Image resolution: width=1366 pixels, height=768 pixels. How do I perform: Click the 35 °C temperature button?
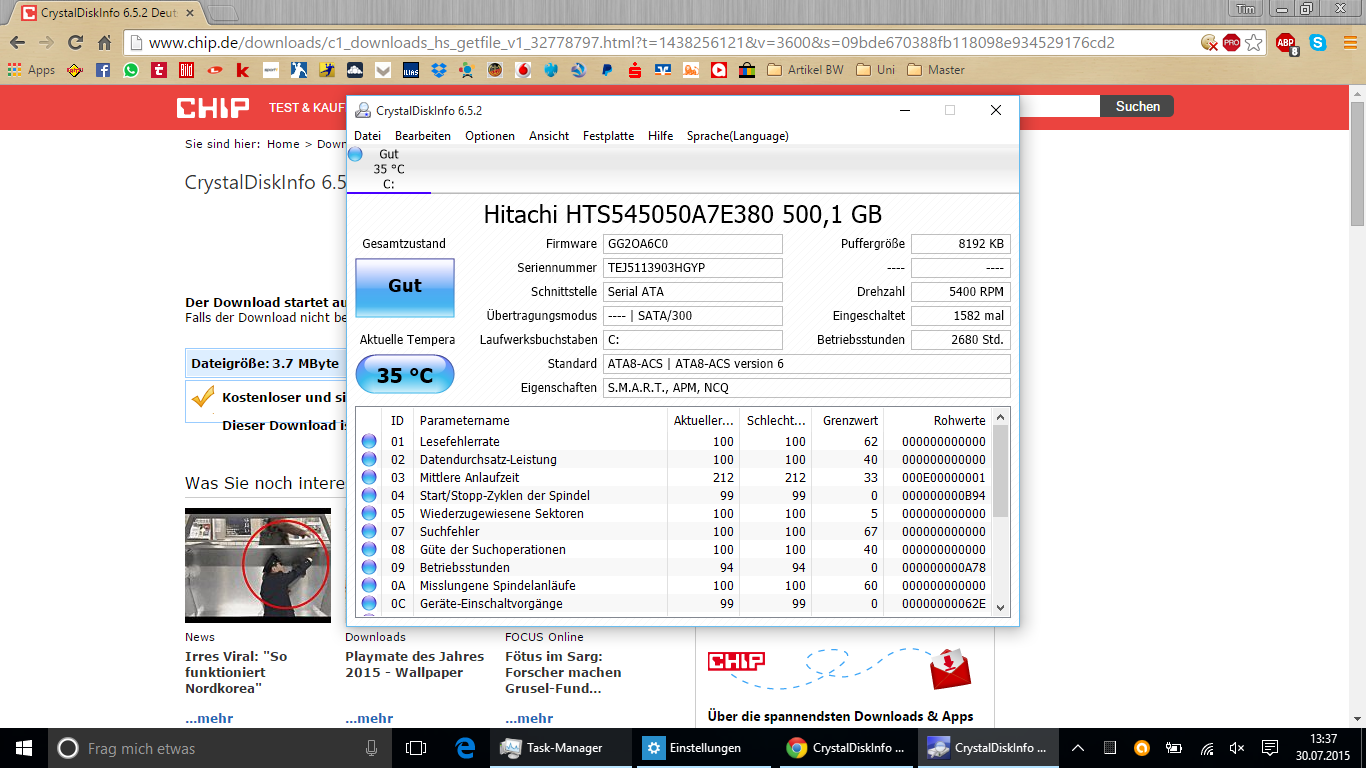tap(405, 375)
